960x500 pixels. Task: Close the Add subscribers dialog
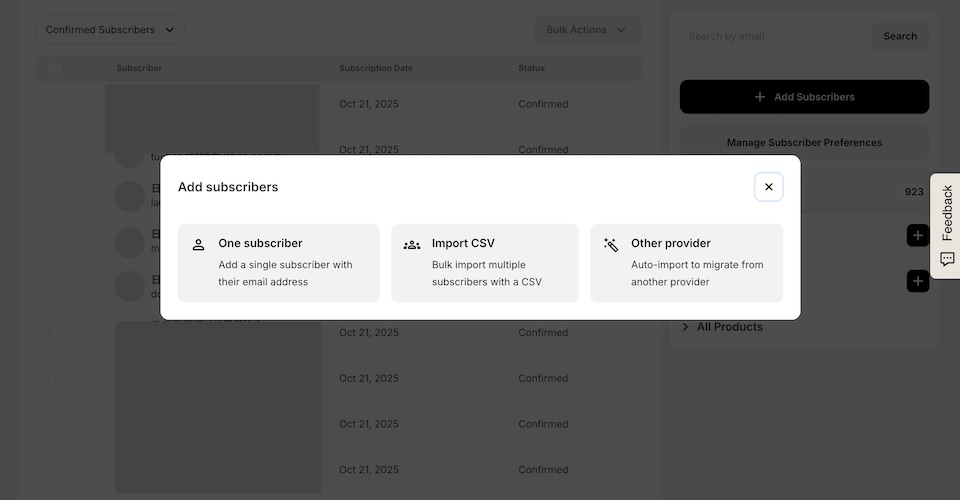[x=768, y=187]
